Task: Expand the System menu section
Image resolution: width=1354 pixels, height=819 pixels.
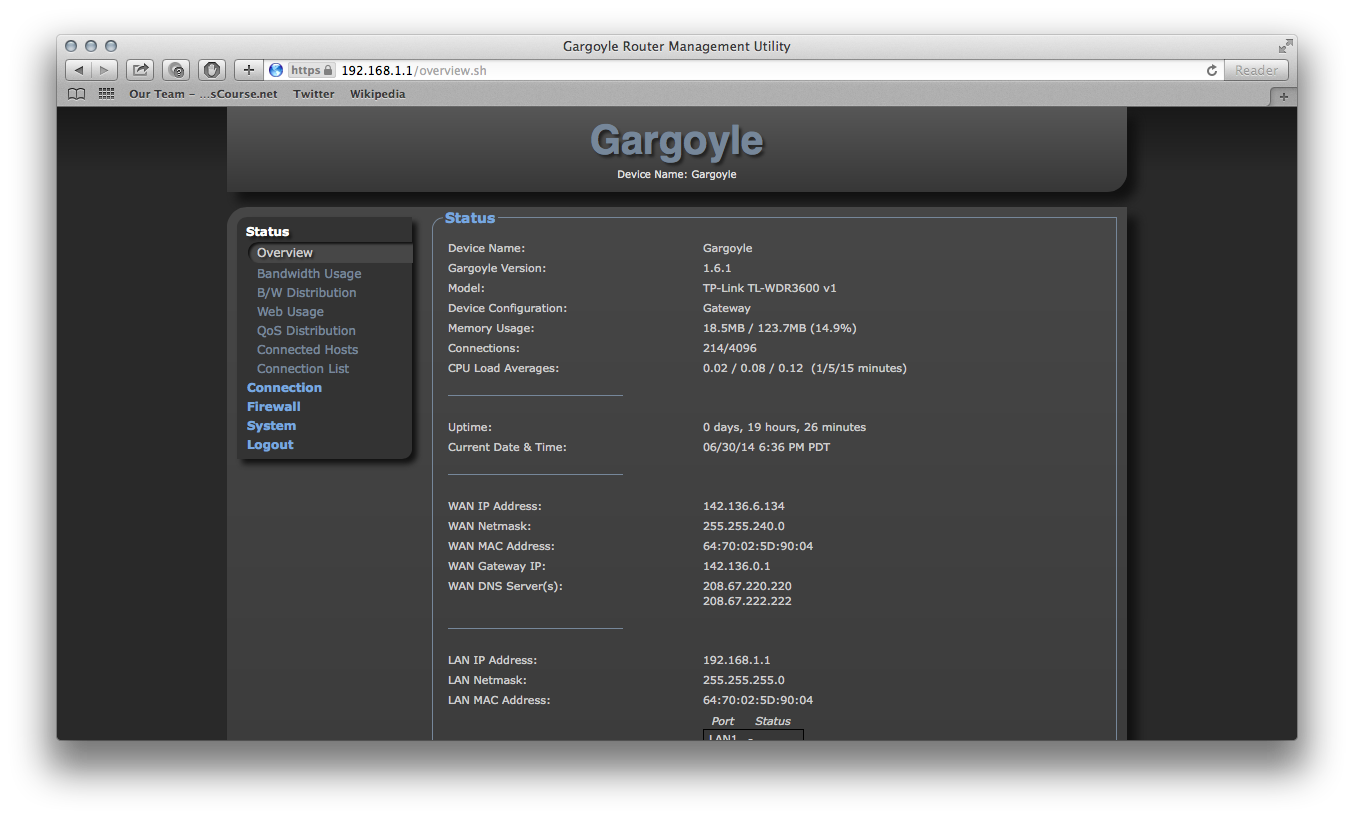Action: [x=271, y=426]
